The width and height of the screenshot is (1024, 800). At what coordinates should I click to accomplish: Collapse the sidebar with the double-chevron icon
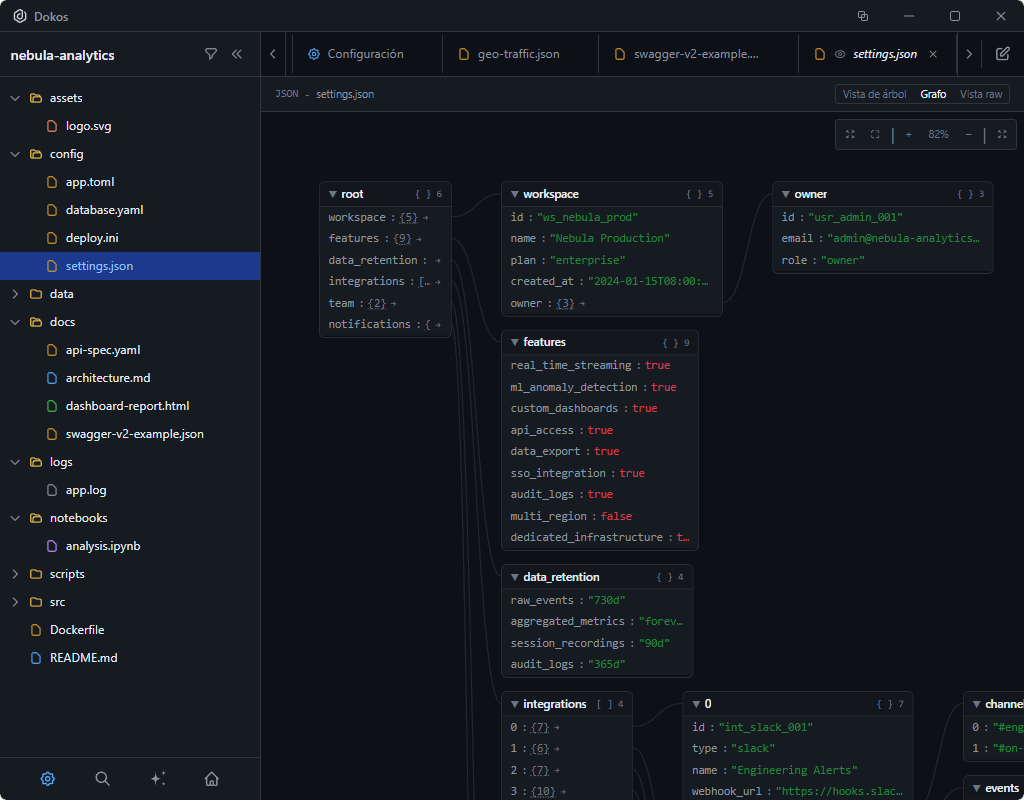tap(237, 55)
